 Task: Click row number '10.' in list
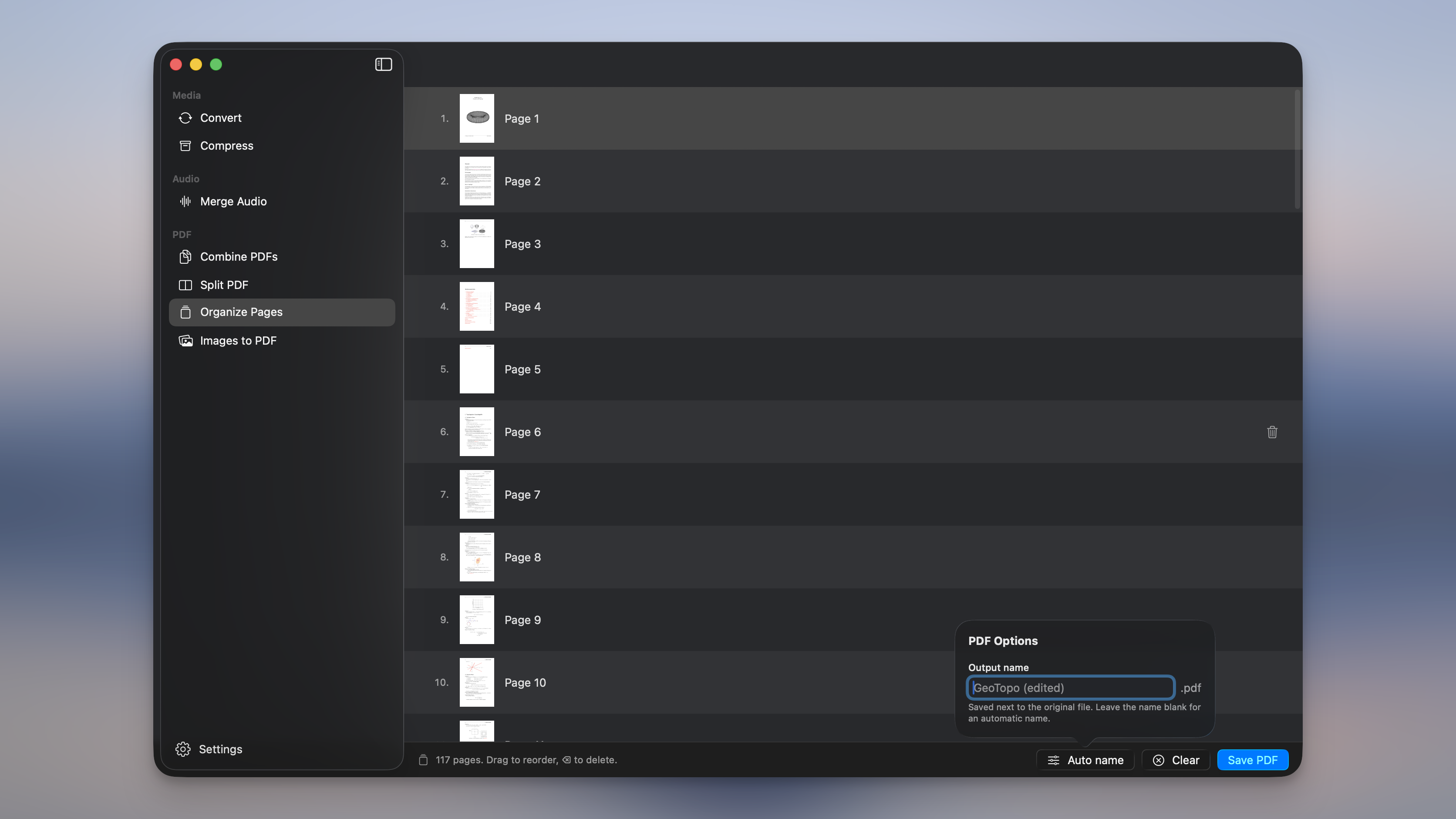tap(442, 683)
